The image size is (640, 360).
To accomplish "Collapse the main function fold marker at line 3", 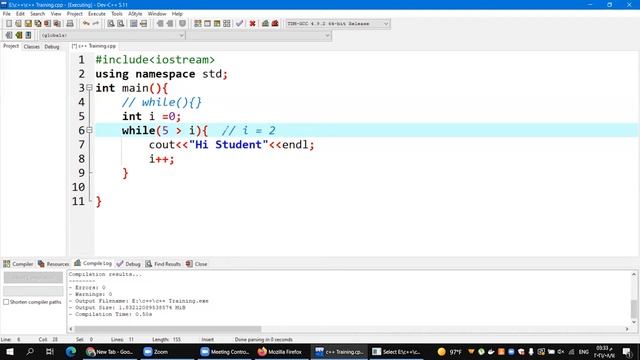I will pos(89,87).
